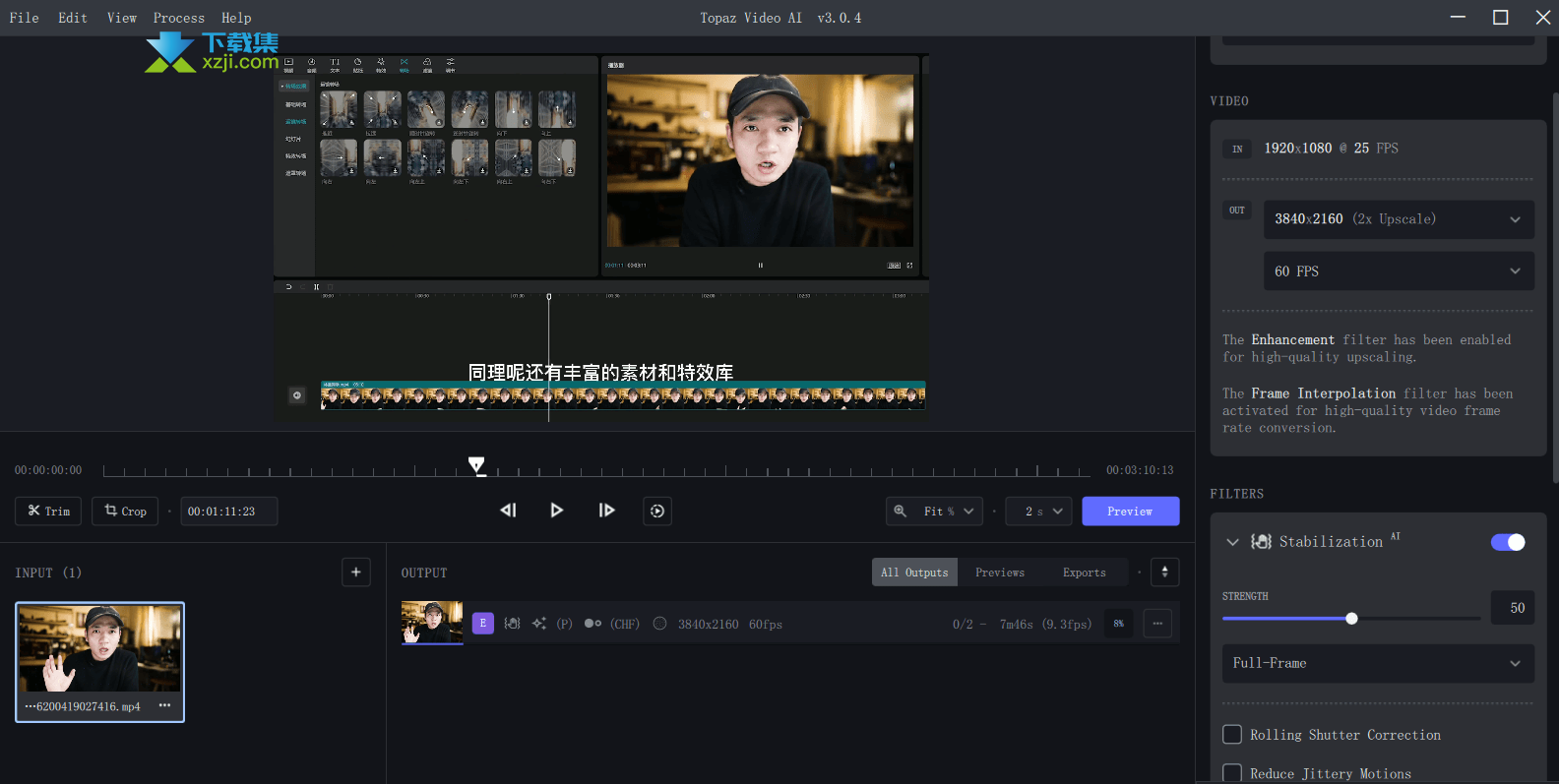The width and height of the screenshot is (1559, 784).
Task: Switch to the Exports tab
Action: (1085, 573)
